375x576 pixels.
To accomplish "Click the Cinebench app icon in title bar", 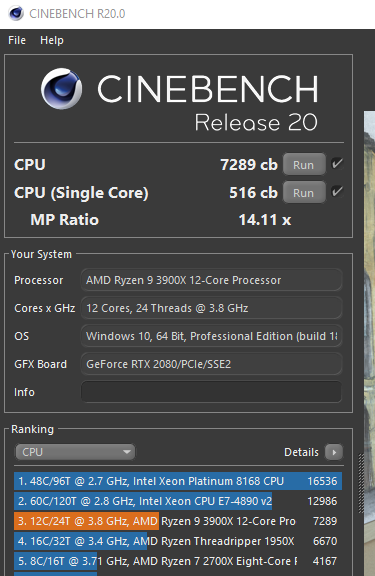I will [16, 14].
